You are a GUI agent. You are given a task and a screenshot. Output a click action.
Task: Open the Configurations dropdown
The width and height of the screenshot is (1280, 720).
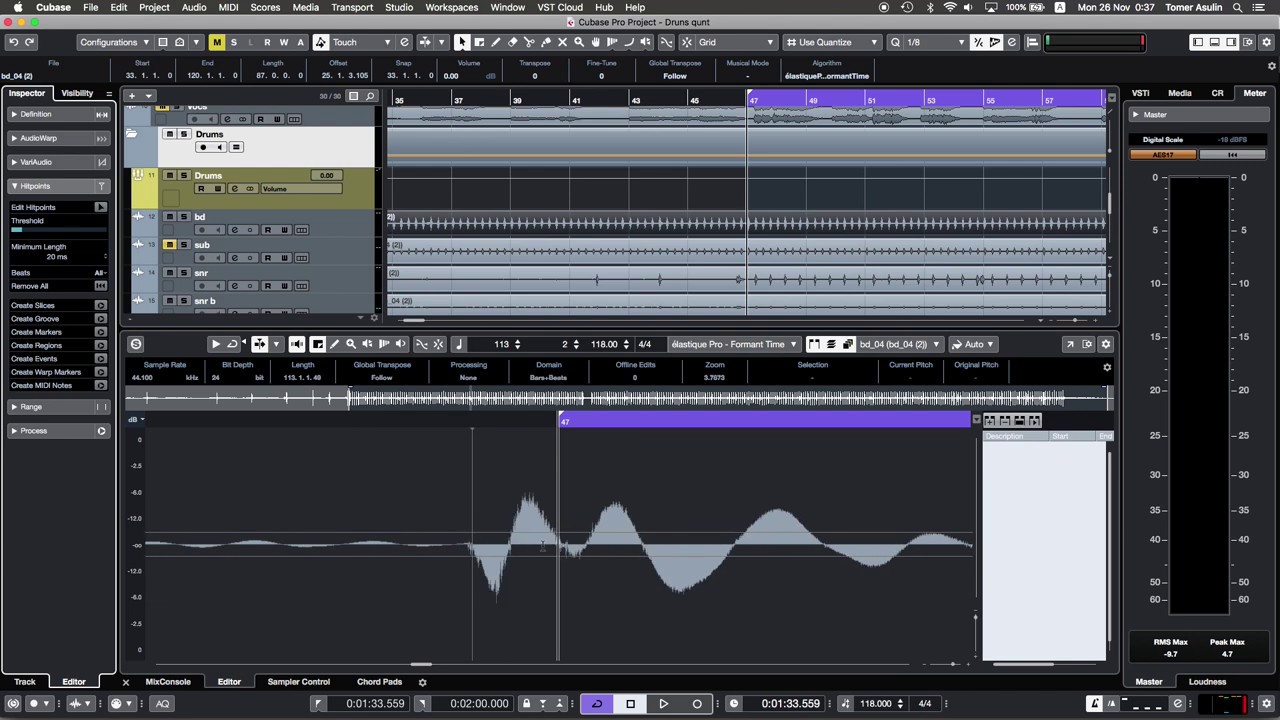[114, 42]
